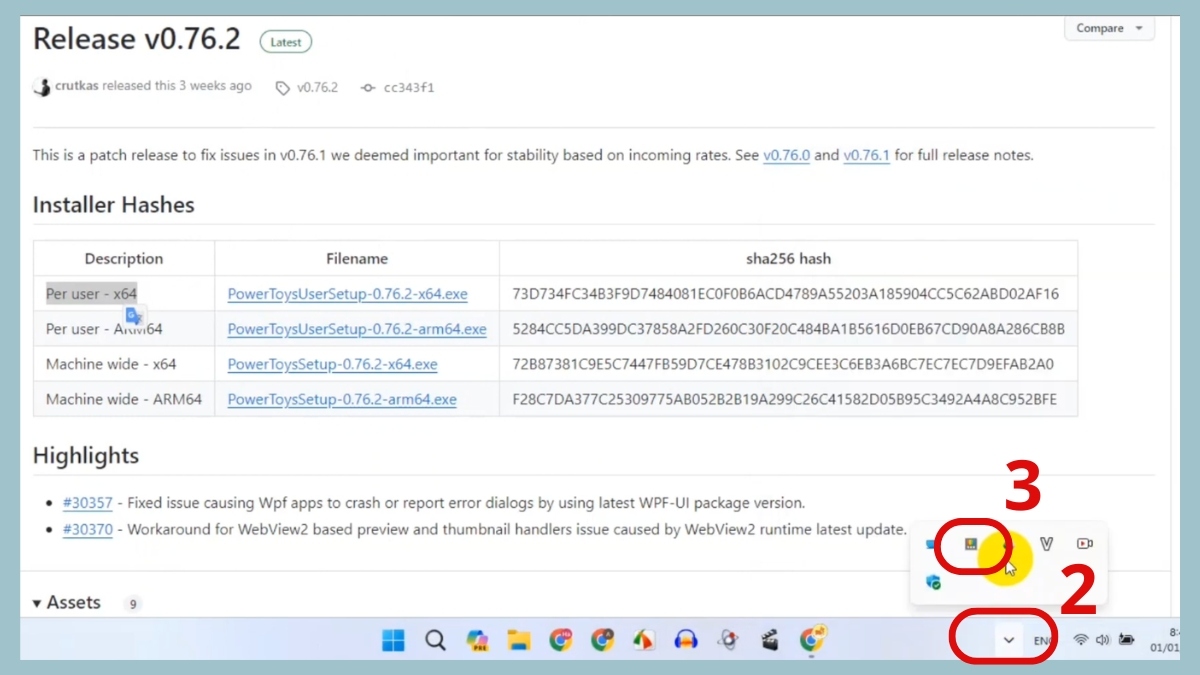Open the Windows Start menu

pyautogui.click(x=394, y=640)
